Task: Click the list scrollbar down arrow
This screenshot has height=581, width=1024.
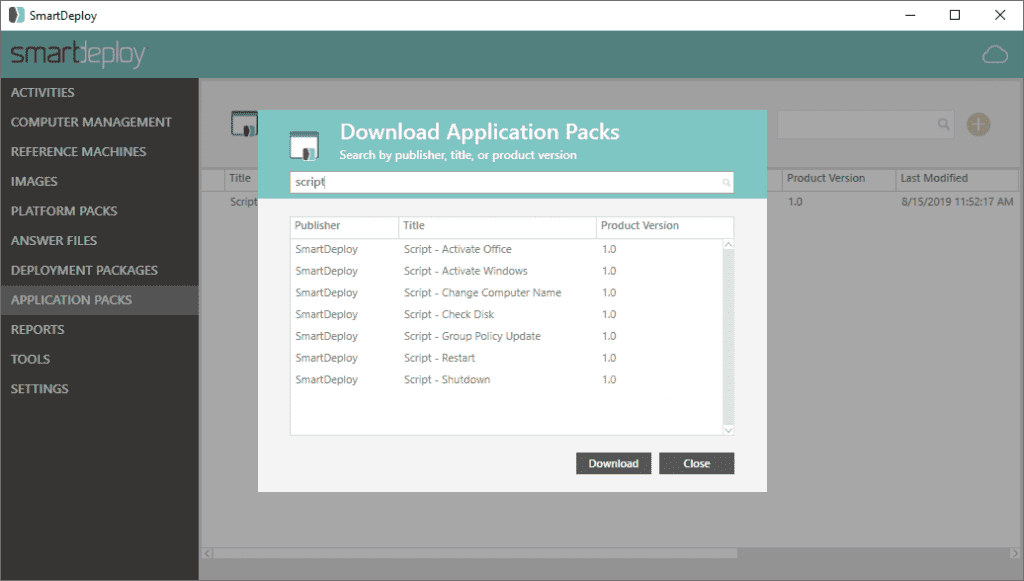Action: point(728,430)
